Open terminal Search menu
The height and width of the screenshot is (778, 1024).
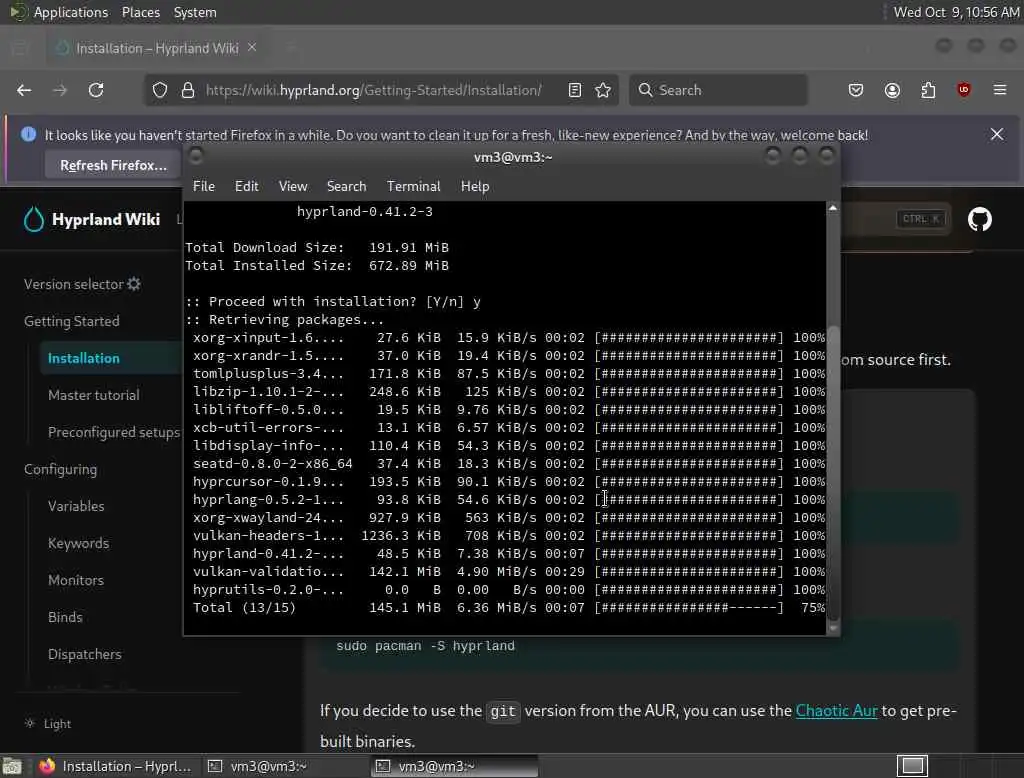point(346,186)
